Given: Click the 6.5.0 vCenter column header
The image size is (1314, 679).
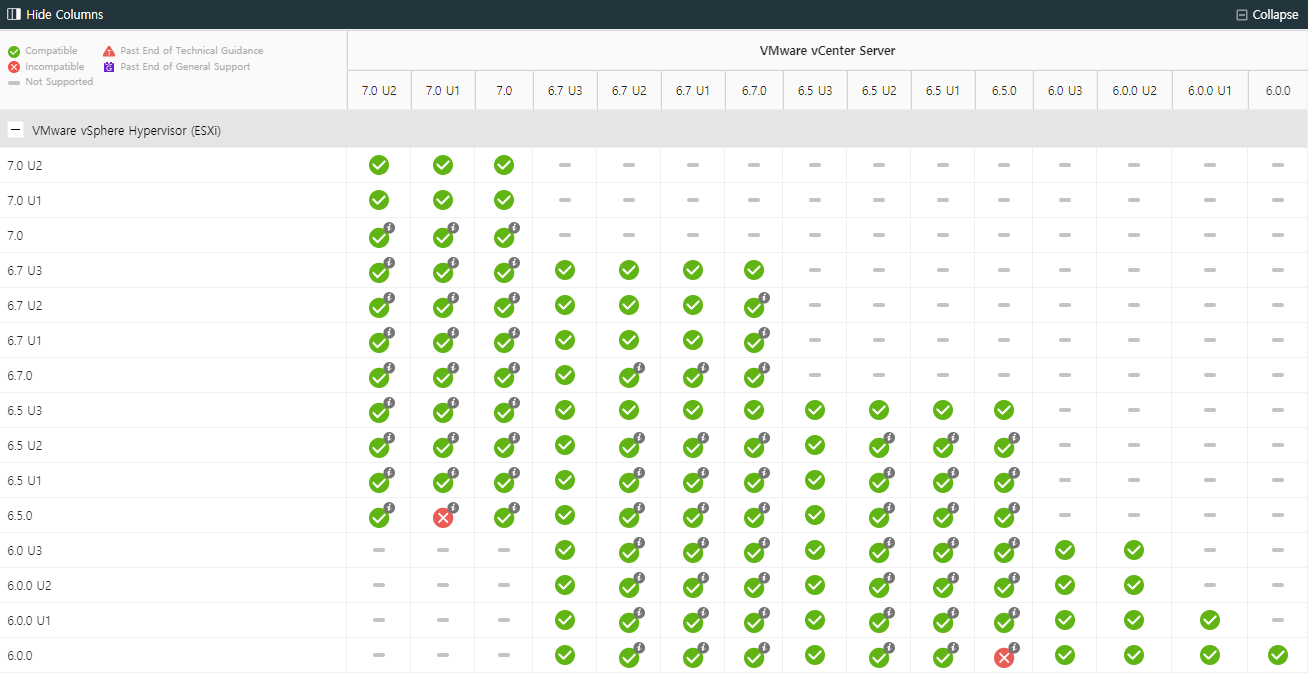Looking at the screenshot, I should (x=1004, y=90).
